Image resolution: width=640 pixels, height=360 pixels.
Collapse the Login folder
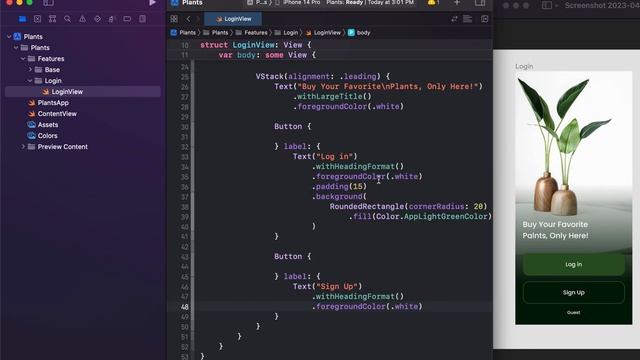pyautogui.click(x=30, y=81)
